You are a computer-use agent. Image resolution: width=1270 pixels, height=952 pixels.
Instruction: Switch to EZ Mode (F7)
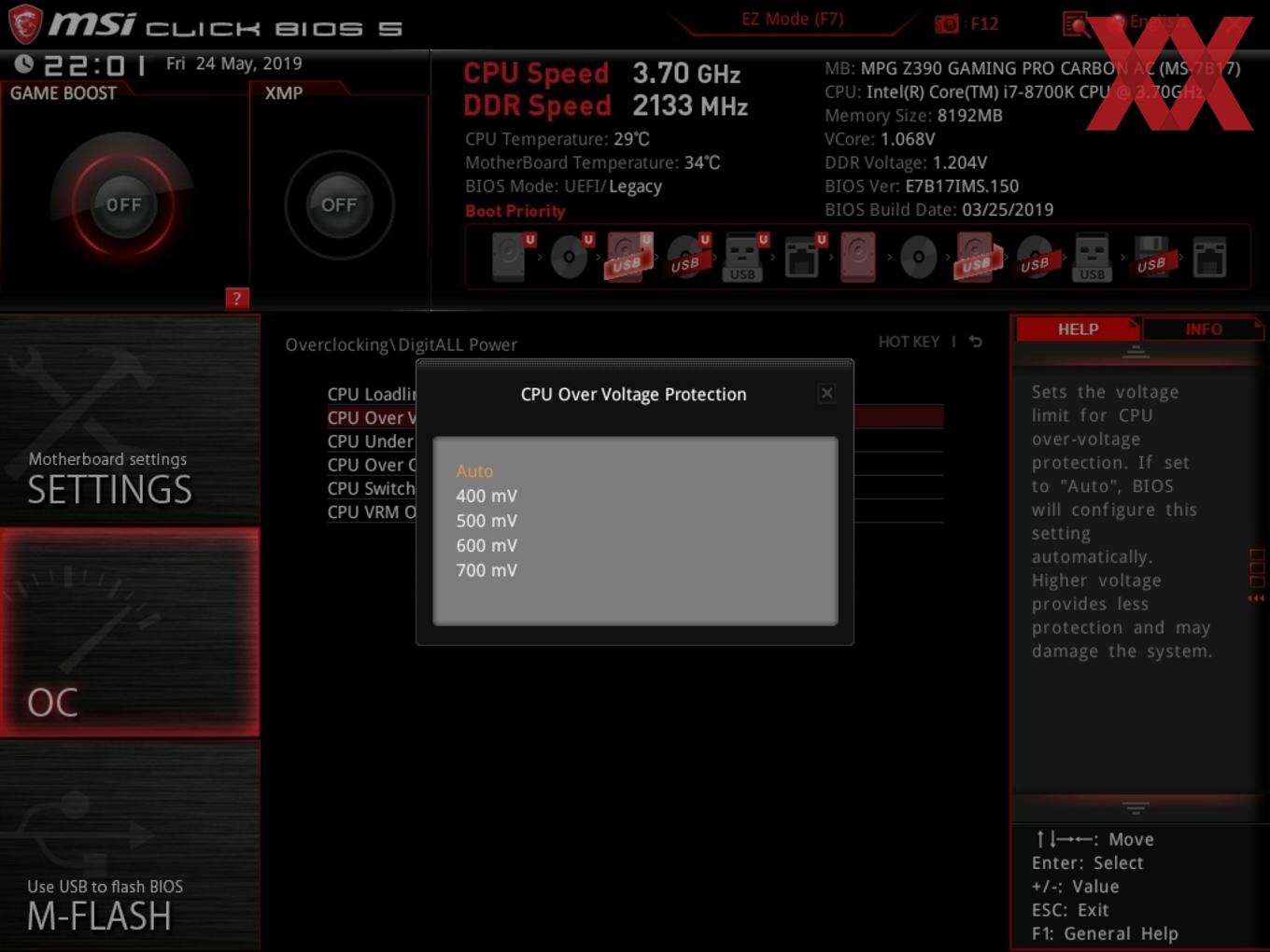792,19
